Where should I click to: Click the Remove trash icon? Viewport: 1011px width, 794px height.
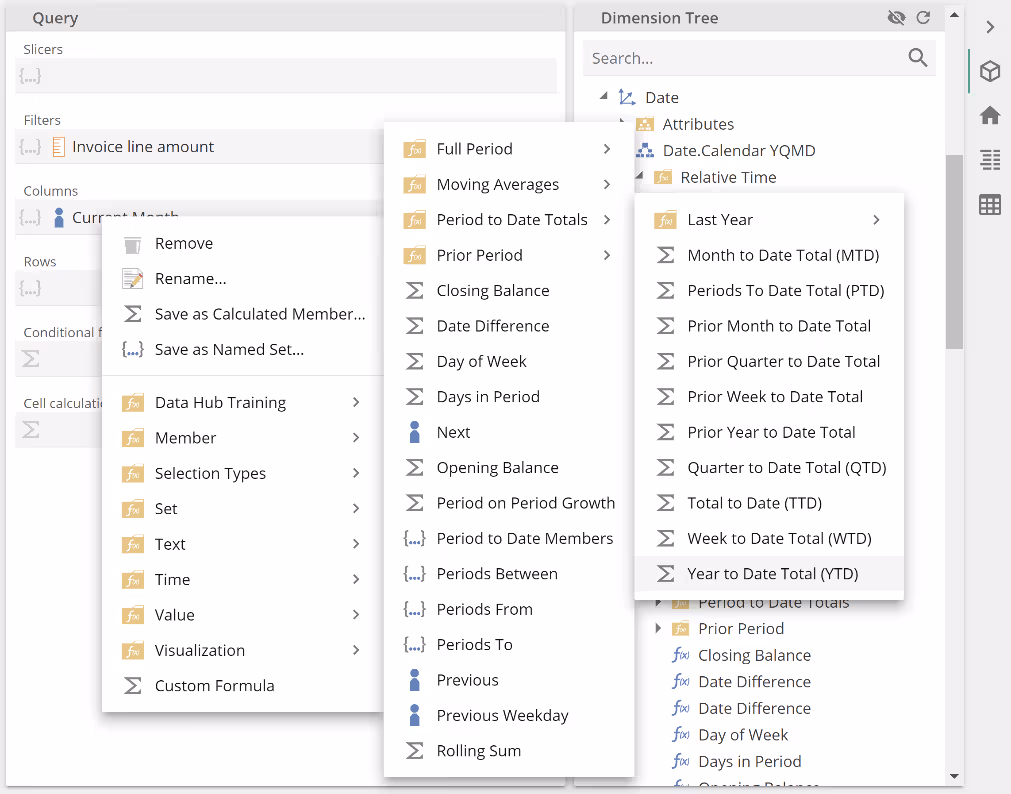click(x=132, y=244)
